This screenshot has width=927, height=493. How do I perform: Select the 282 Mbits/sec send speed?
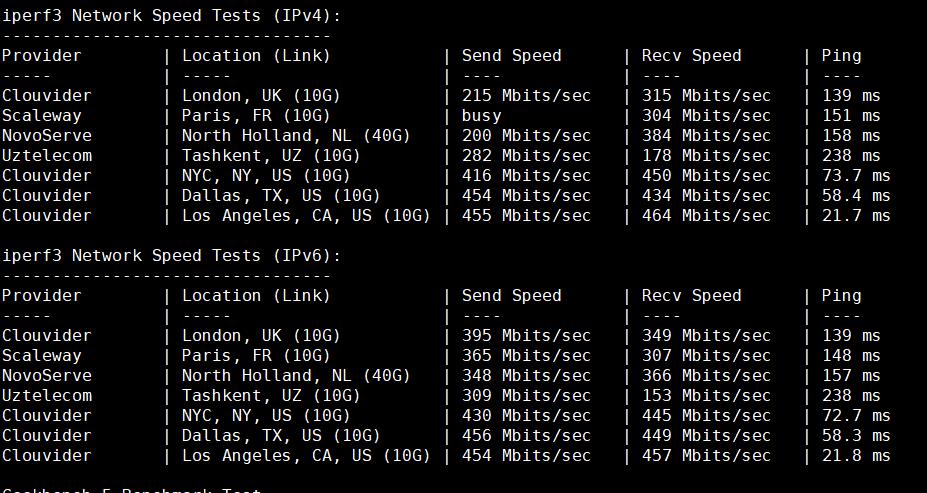[x=526, y=155]
